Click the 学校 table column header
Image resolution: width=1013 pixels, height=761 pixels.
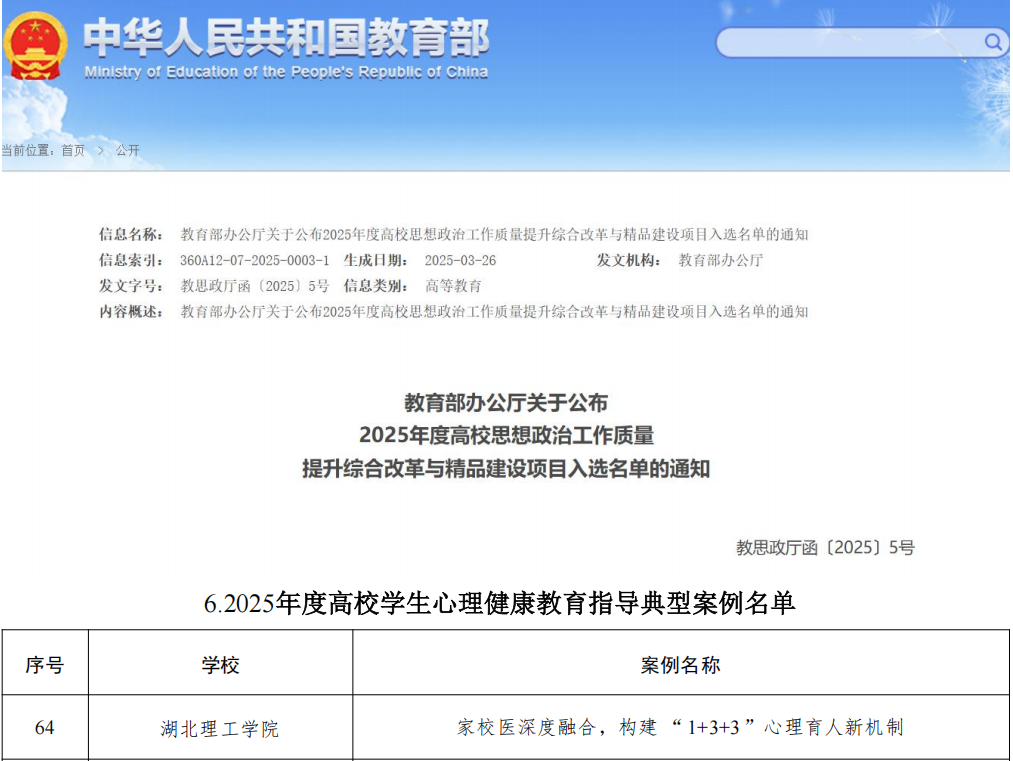(220, 665)
